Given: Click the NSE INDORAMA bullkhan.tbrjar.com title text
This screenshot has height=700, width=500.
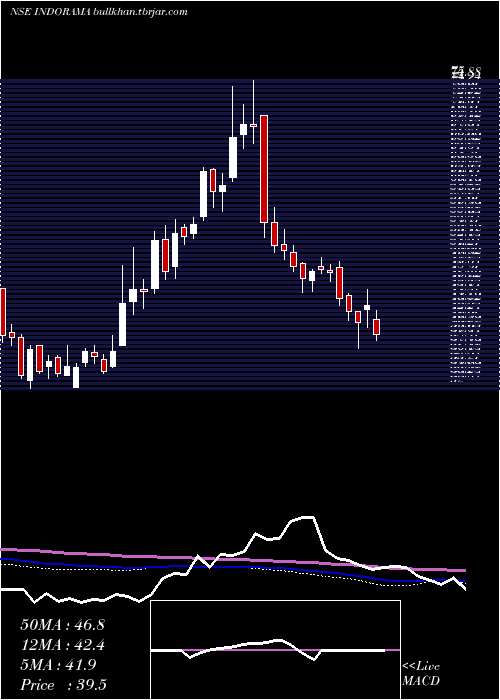Looking at the screenshot, I should tap(98, 12).
